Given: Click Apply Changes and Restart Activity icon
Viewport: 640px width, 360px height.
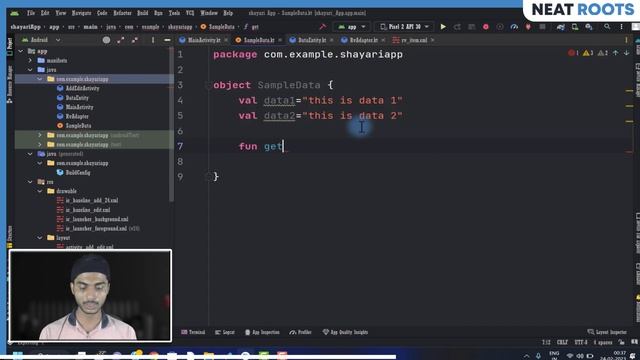Looking at the screenshot, I should coord(457,27).
